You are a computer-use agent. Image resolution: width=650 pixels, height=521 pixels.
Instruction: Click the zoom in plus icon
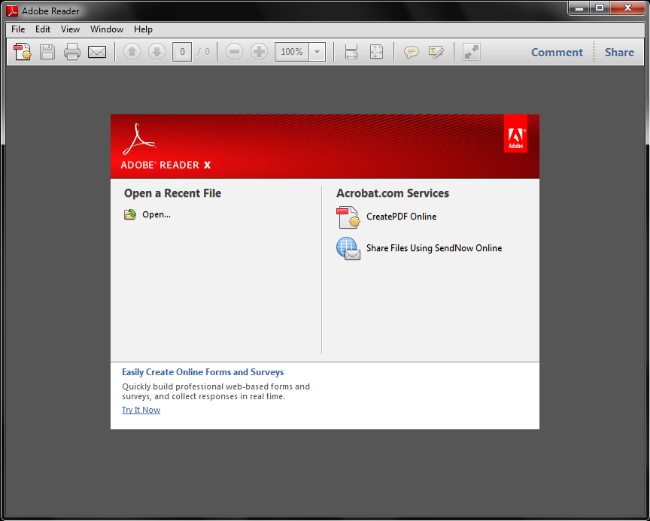pyautogui.click(x=259, y=52)
